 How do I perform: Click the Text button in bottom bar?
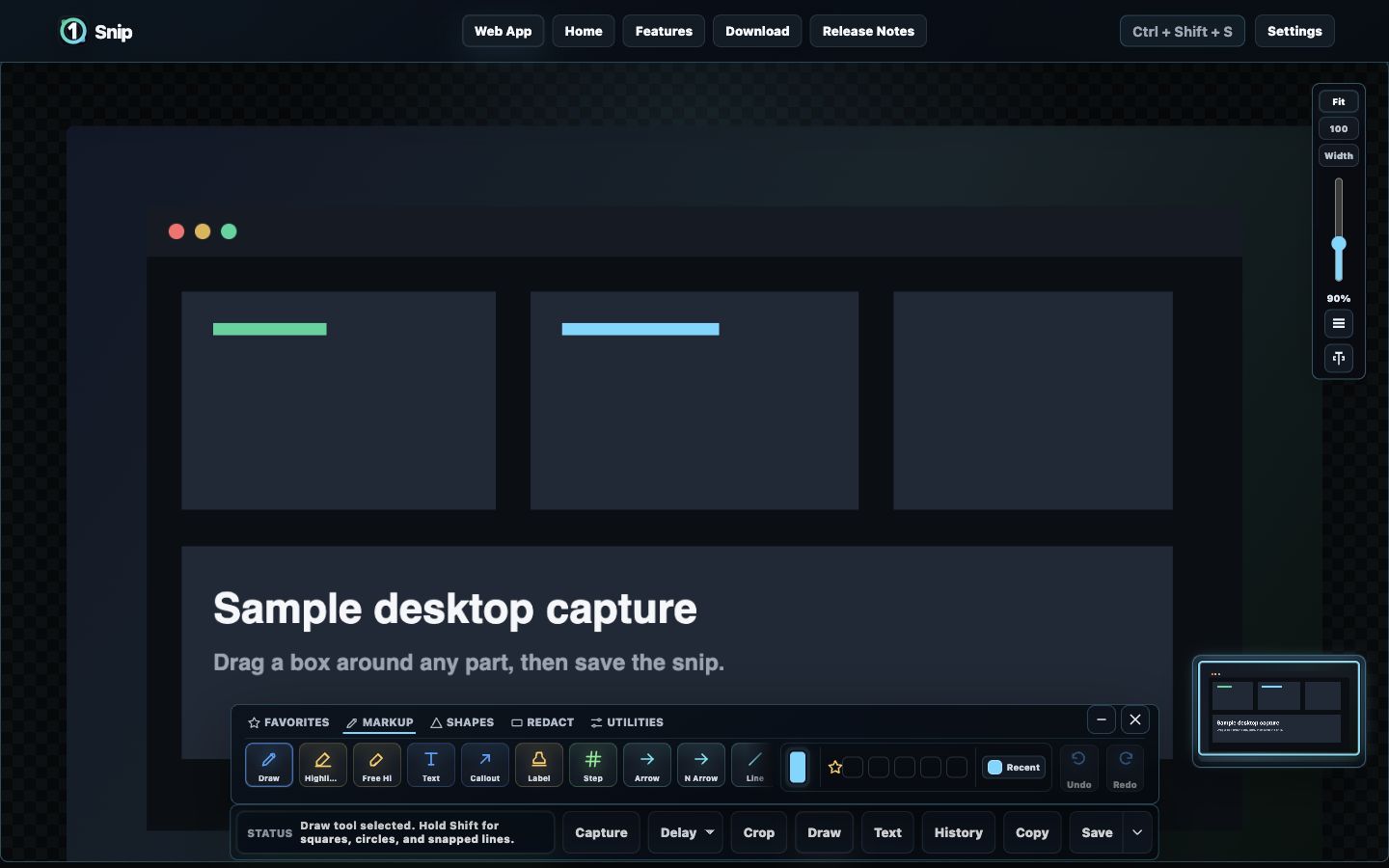(x=887, y=832)
